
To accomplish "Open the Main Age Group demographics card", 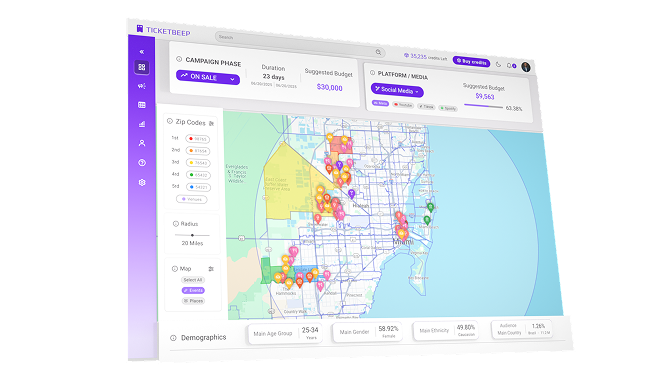I will point(285,334).
